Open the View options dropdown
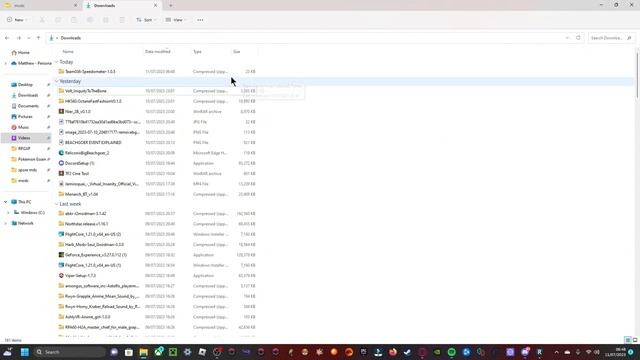 click(x=176, y=20)
